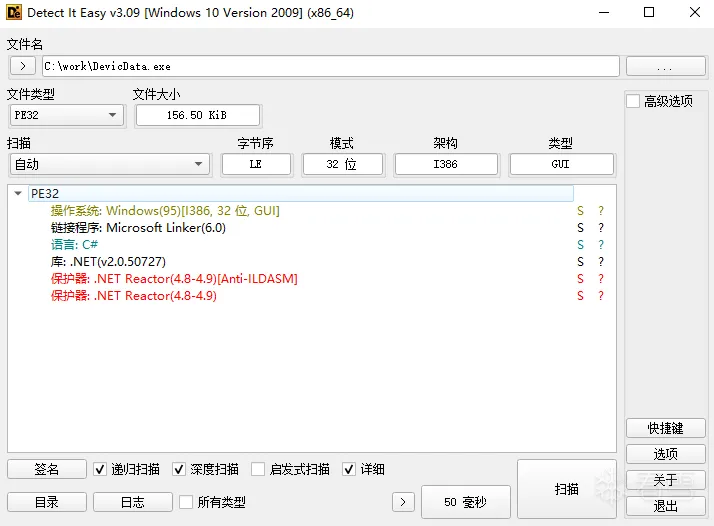Start scan with the large 扫描 button
The image size is (714, 526).
tap(567, 489)
